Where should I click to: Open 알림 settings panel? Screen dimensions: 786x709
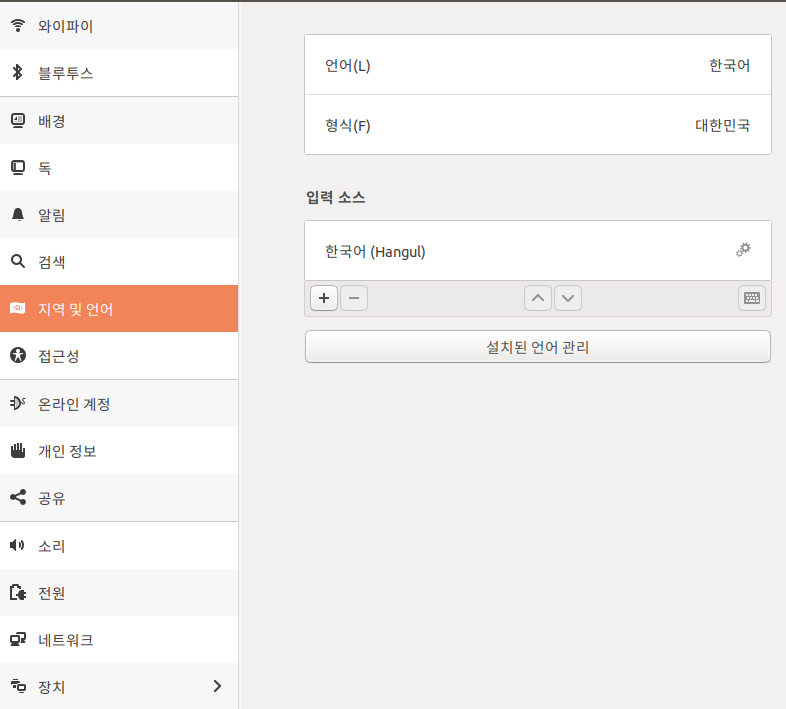pyautogui.click(x=119, y=215)
